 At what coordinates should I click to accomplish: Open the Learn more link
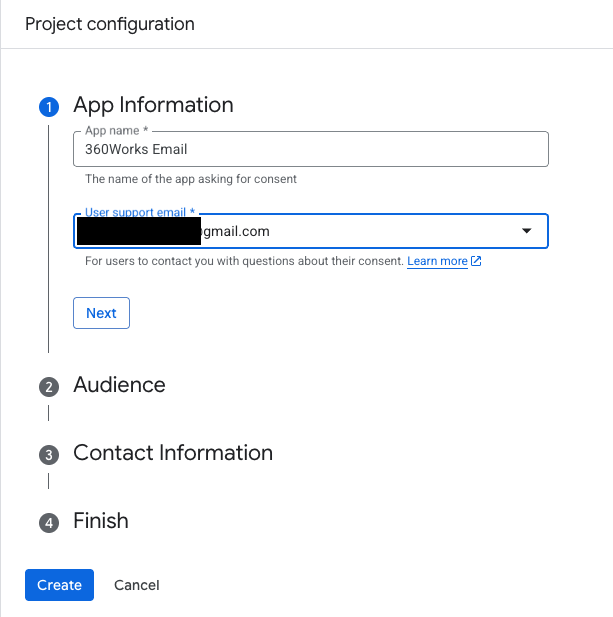click(x=437, y=261)
